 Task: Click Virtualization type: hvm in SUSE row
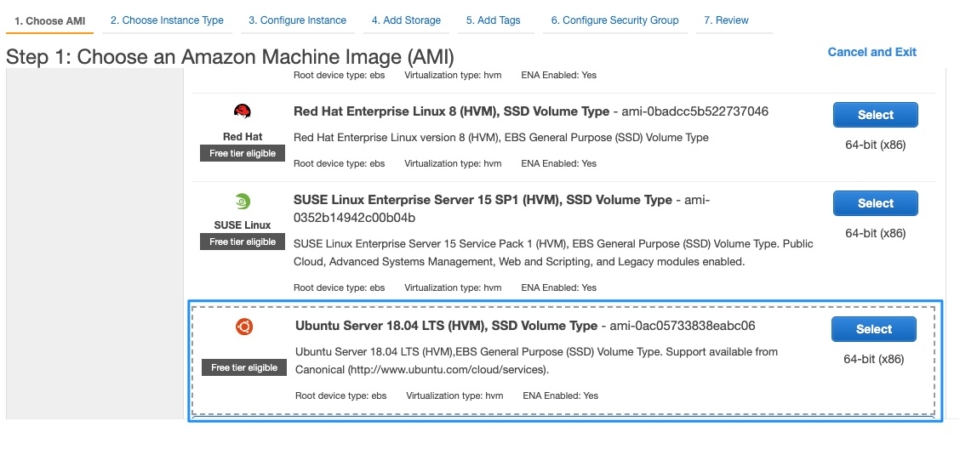coord(453,287)
